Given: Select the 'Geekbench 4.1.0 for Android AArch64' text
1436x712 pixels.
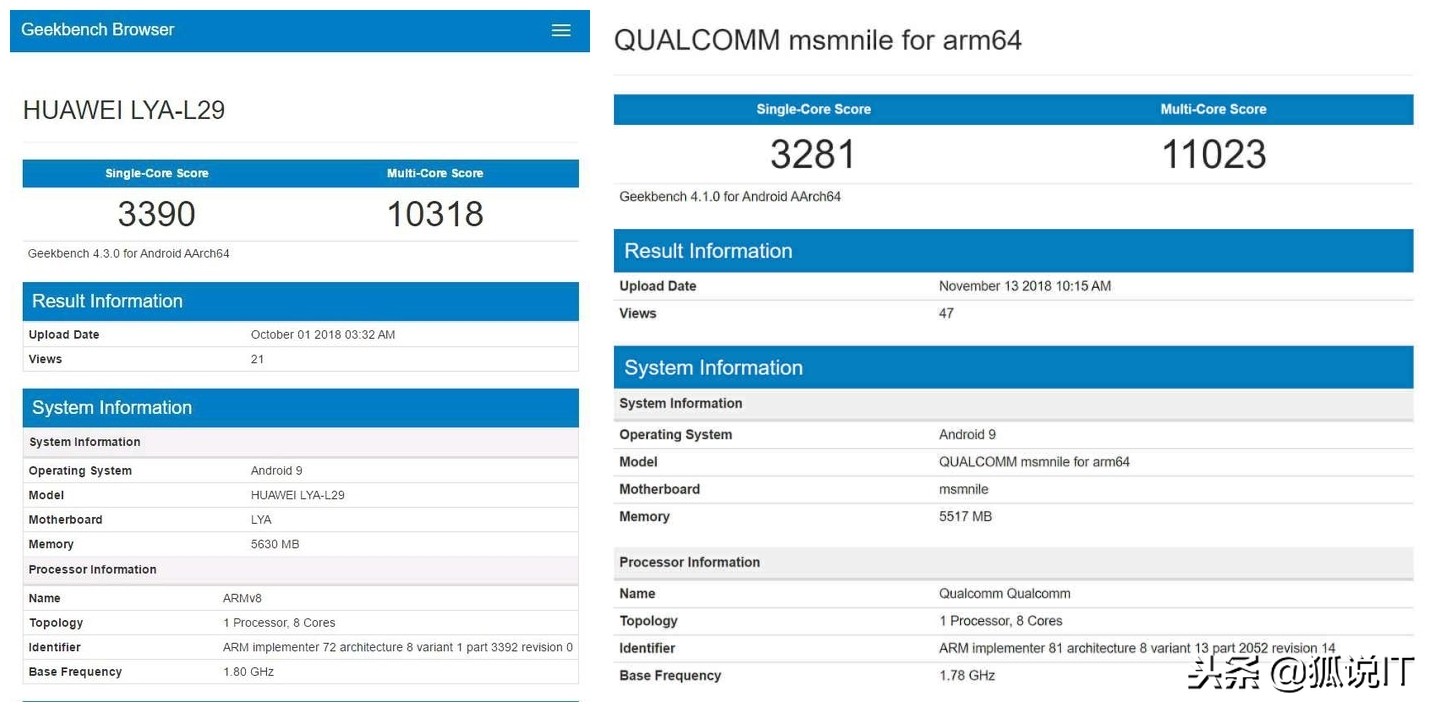Looking at the screenshot, I should [730, 197].
